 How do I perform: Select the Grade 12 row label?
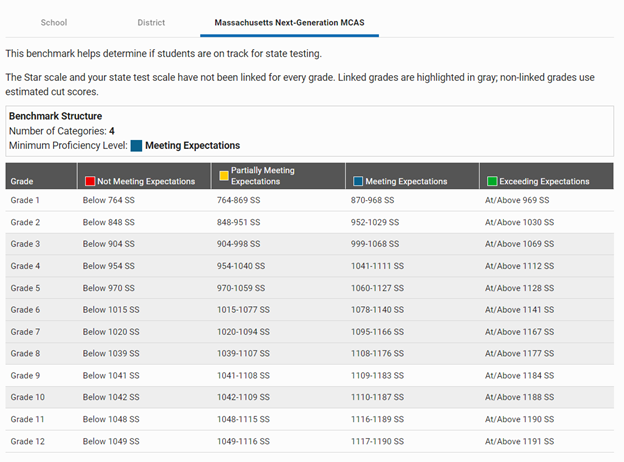27,441
